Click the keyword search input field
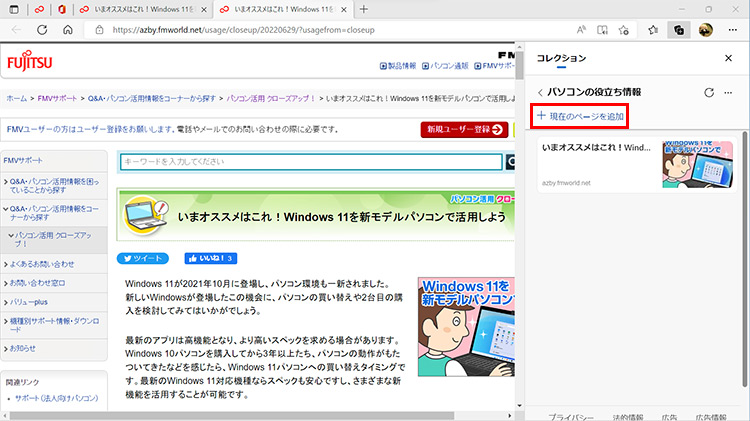 (310, 162)
